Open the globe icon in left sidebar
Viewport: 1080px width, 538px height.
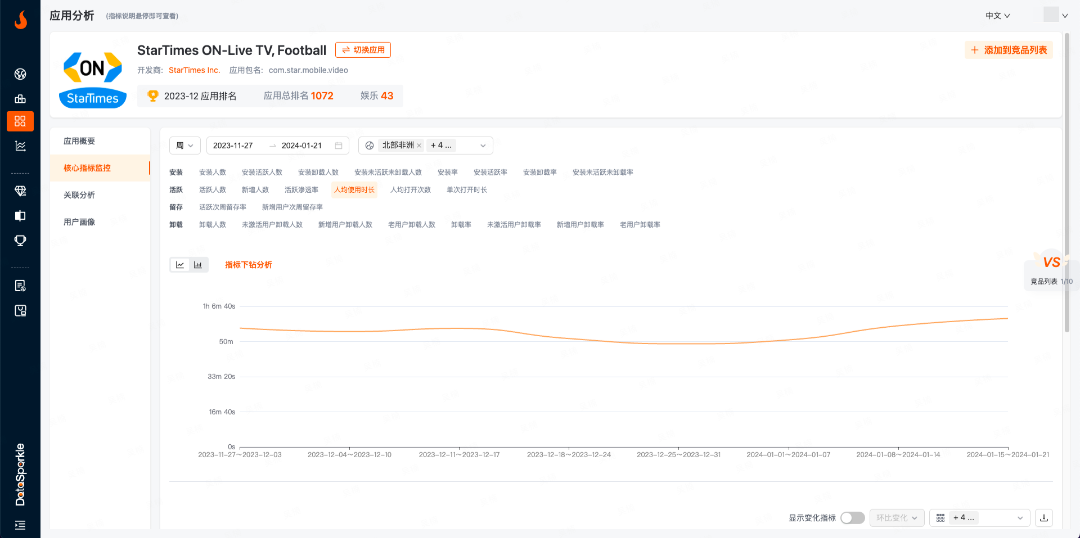[x=20, y=74]
